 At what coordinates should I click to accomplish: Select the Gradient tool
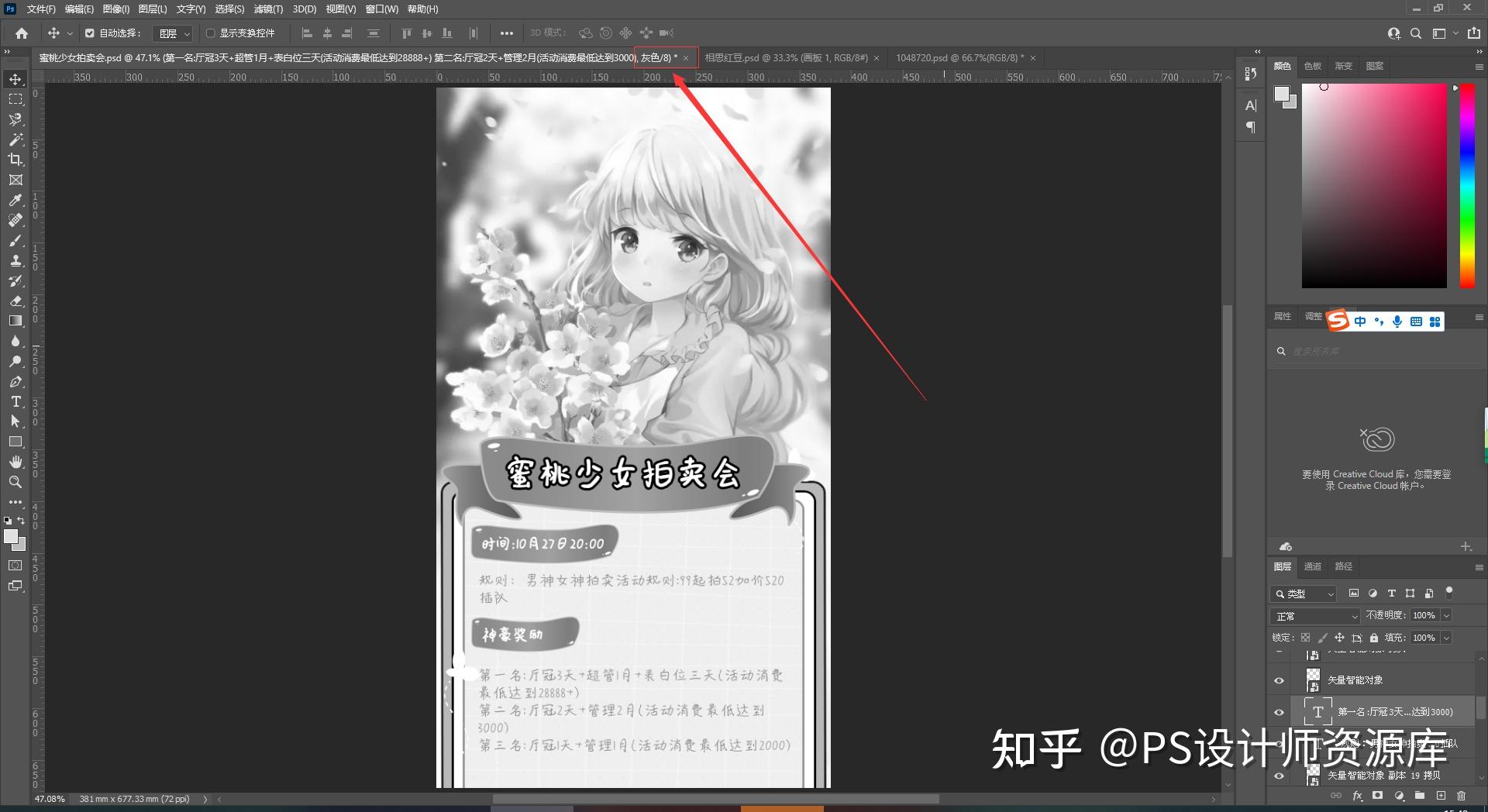[x=15, y=321]
